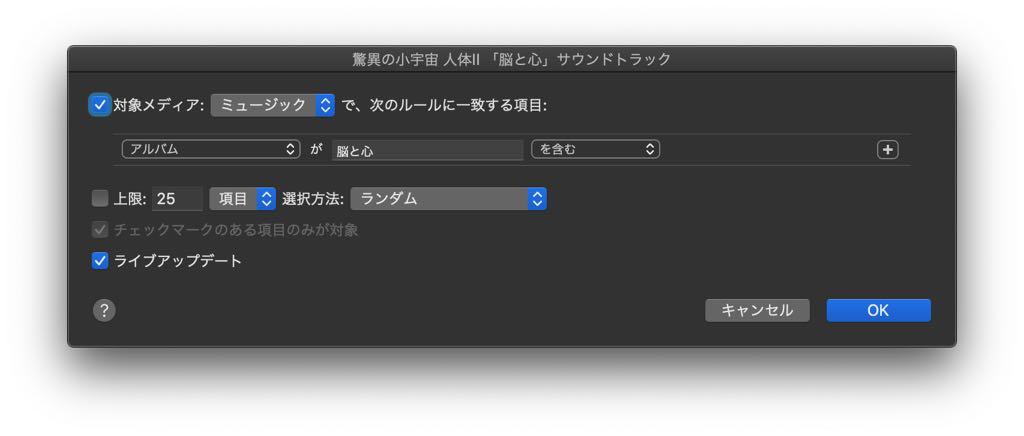
Task: Enable the 上限 limit checkbox
Action: point(100,199)
